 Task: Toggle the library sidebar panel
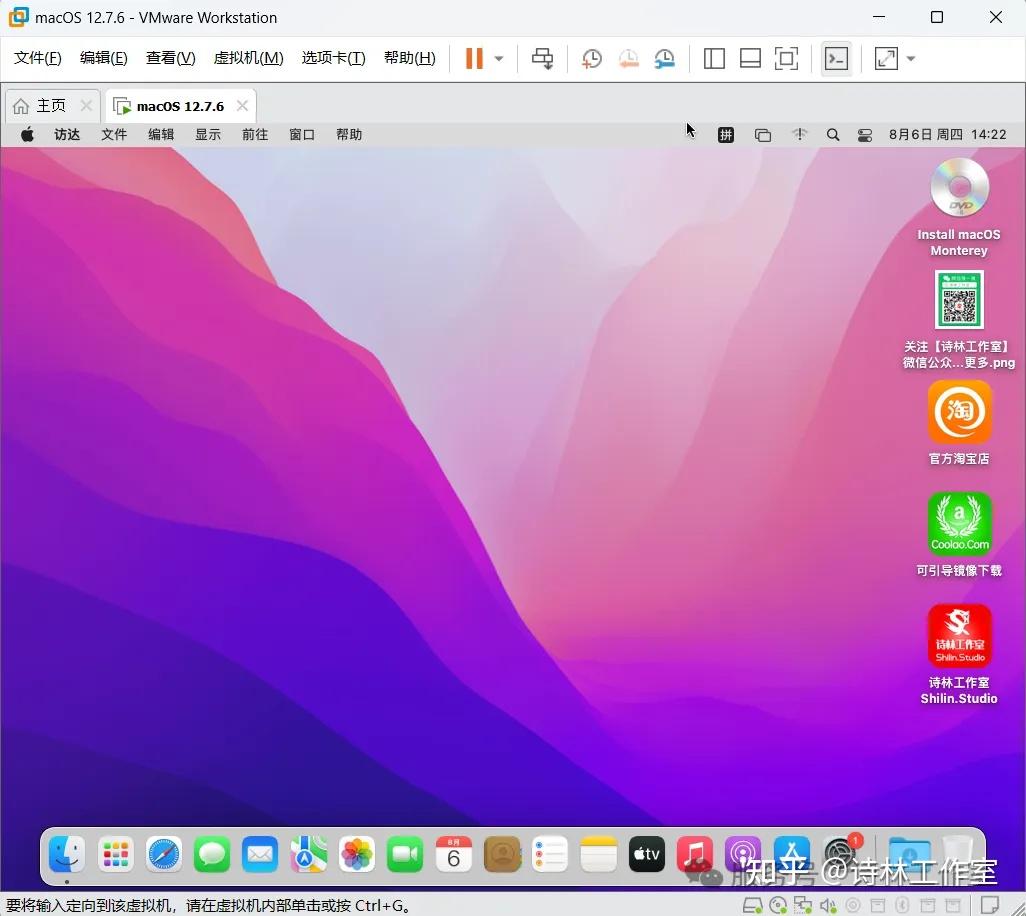click(x=714, y=58)
